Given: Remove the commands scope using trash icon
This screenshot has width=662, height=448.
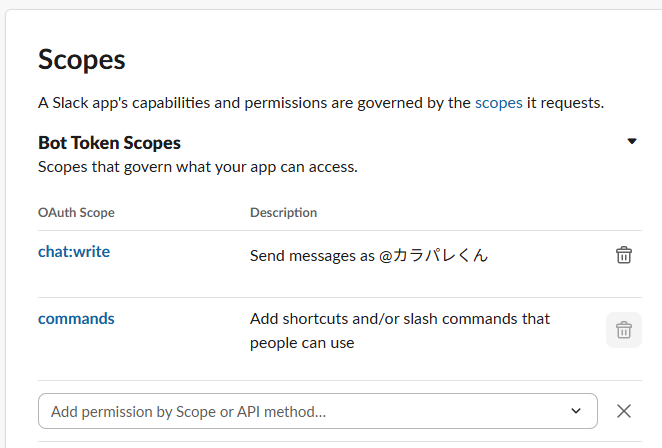Looking at the screenshot, I should 623,329.
